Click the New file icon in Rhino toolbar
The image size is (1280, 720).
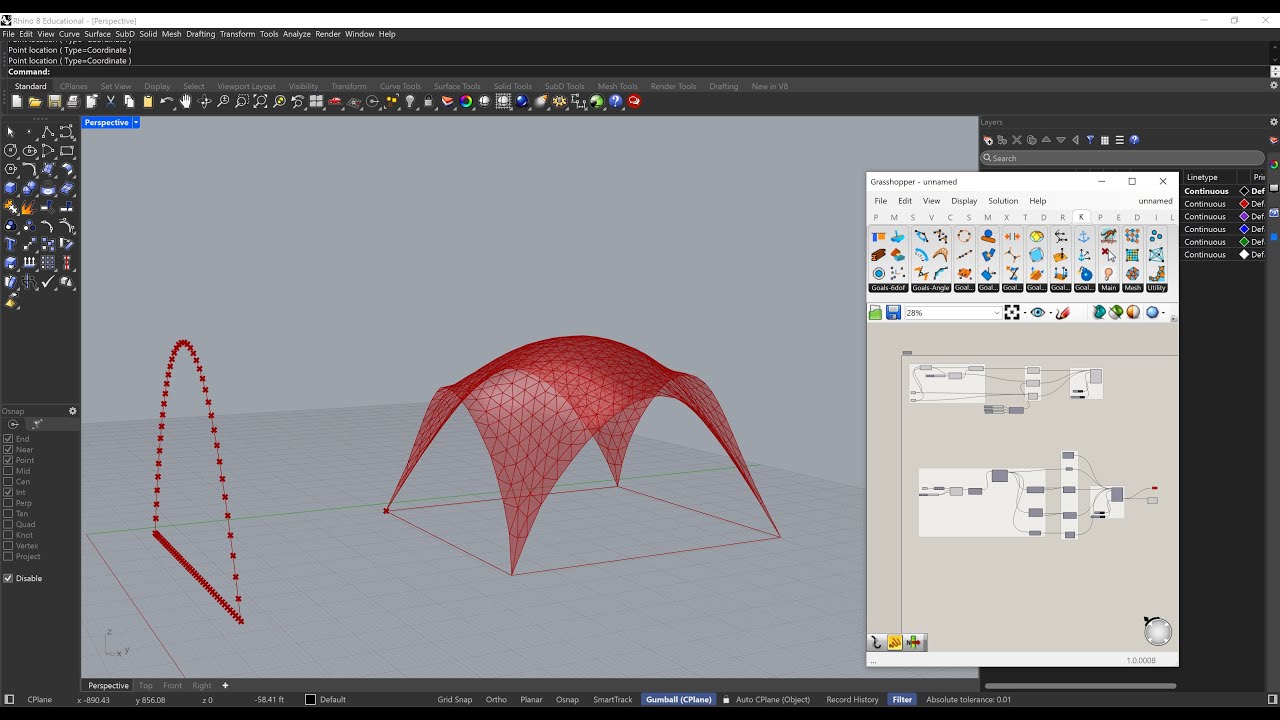tap(17, 101)
